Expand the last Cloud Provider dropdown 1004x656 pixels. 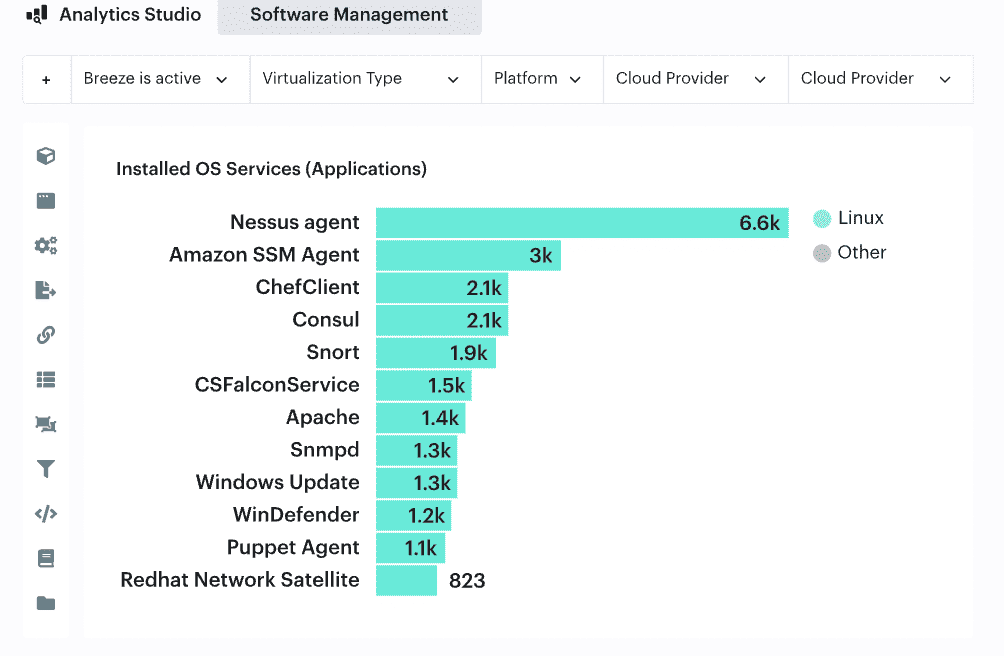coord(880,79)
